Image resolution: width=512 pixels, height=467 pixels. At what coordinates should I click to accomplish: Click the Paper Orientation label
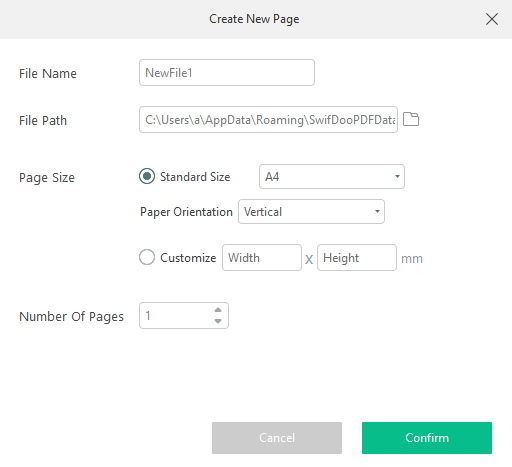coord(186,212)
